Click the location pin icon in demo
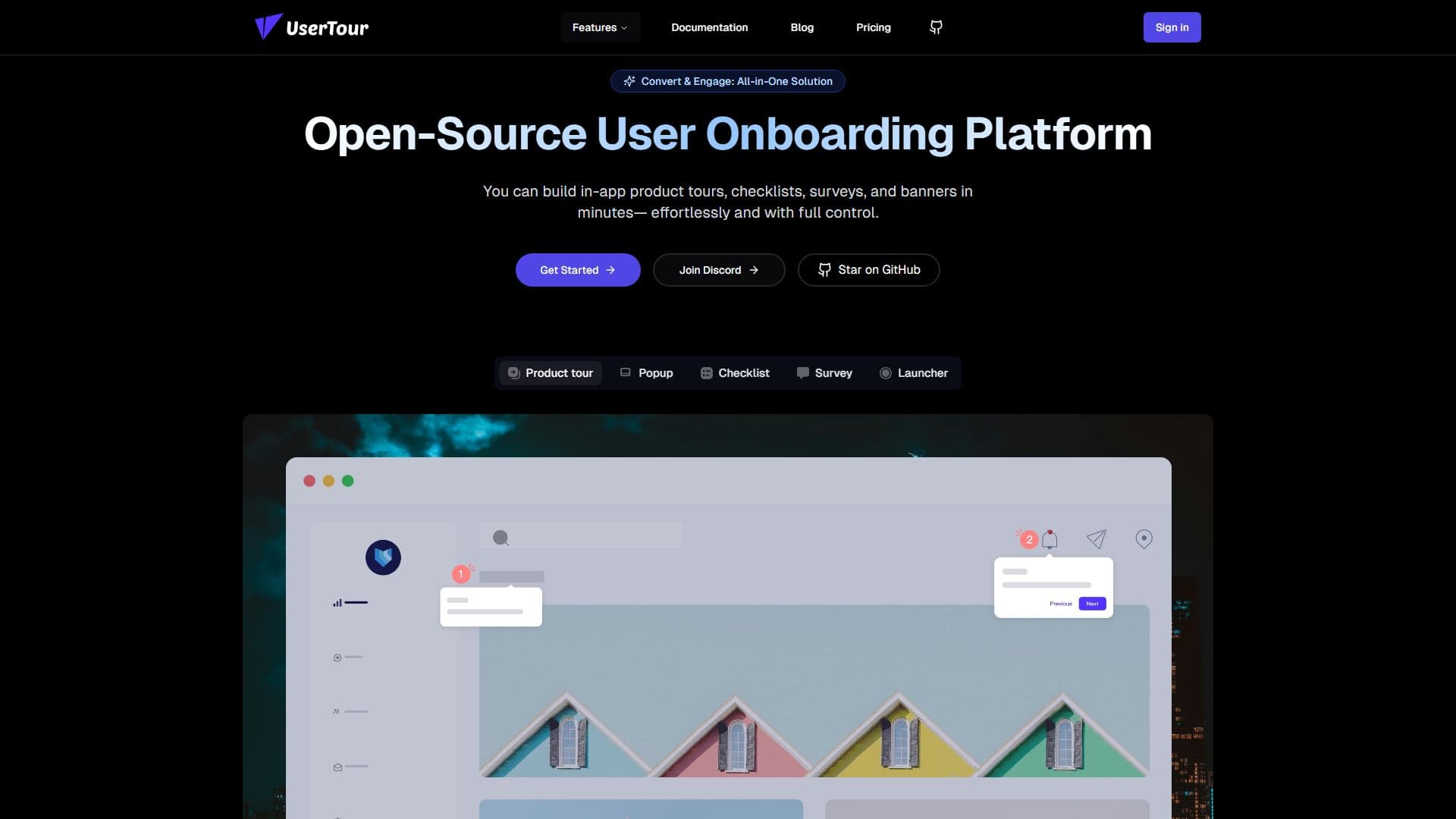This screenshot has width=1456, height=819. [x=1144, y=539]
